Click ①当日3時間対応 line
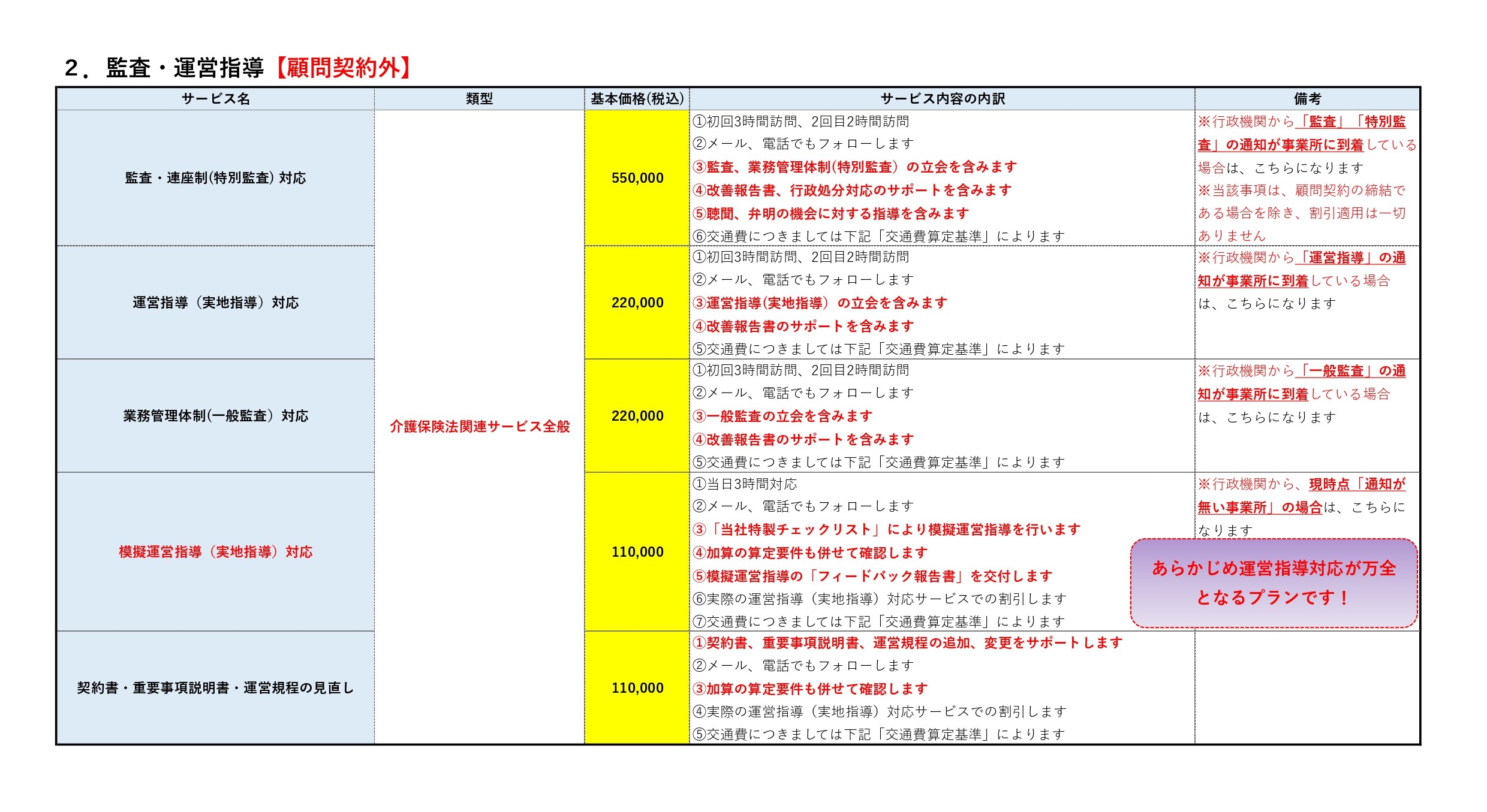The height and width of the screenshot is (812, 1487). 745,484
